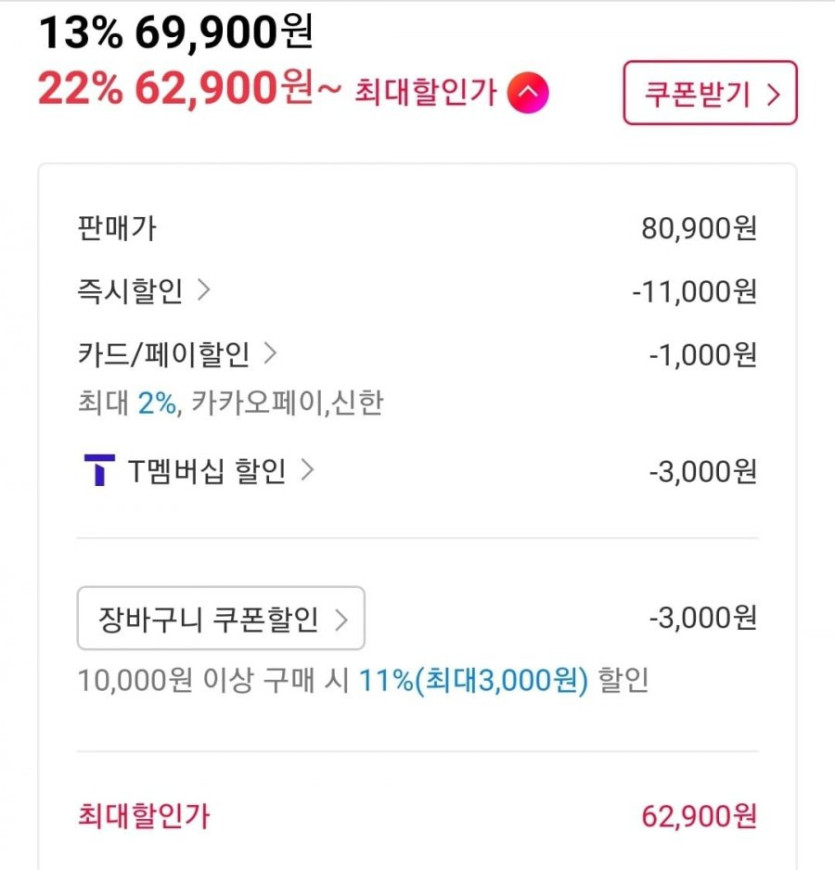Click the 판매가 label
This screenshot has height=870, width=835.
(x=116, y=228)
